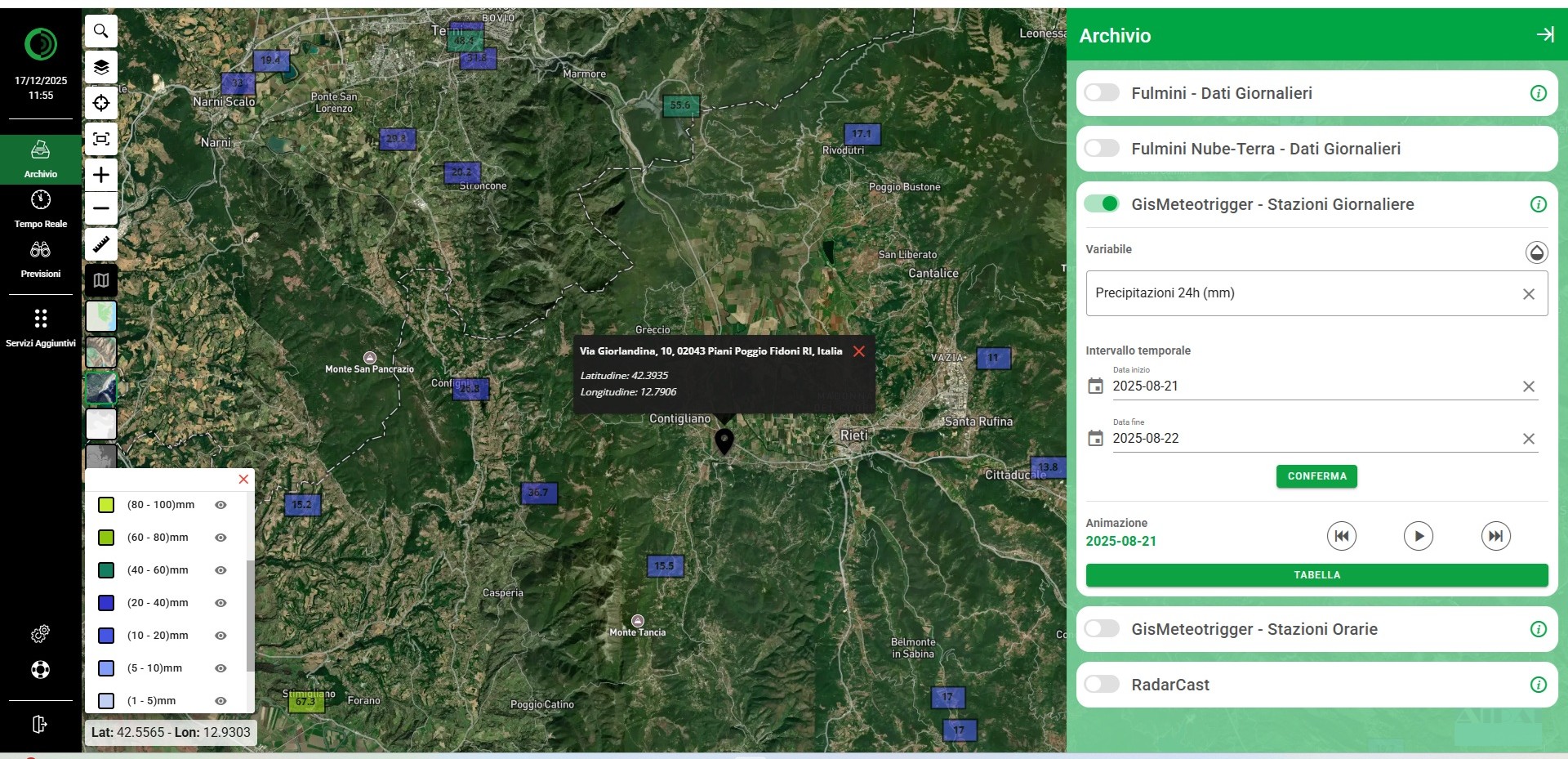Open the map search tool

pos(101,31)
